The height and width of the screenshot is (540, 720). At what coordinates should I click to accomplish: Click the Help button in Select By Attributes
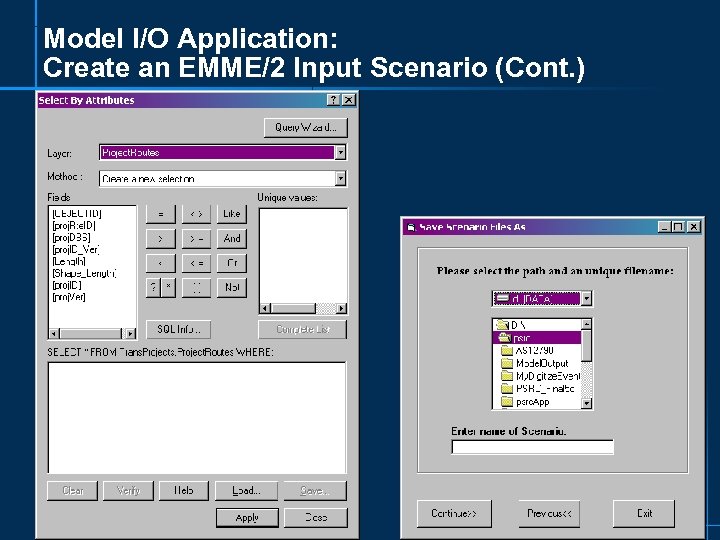tap(184, 491)
